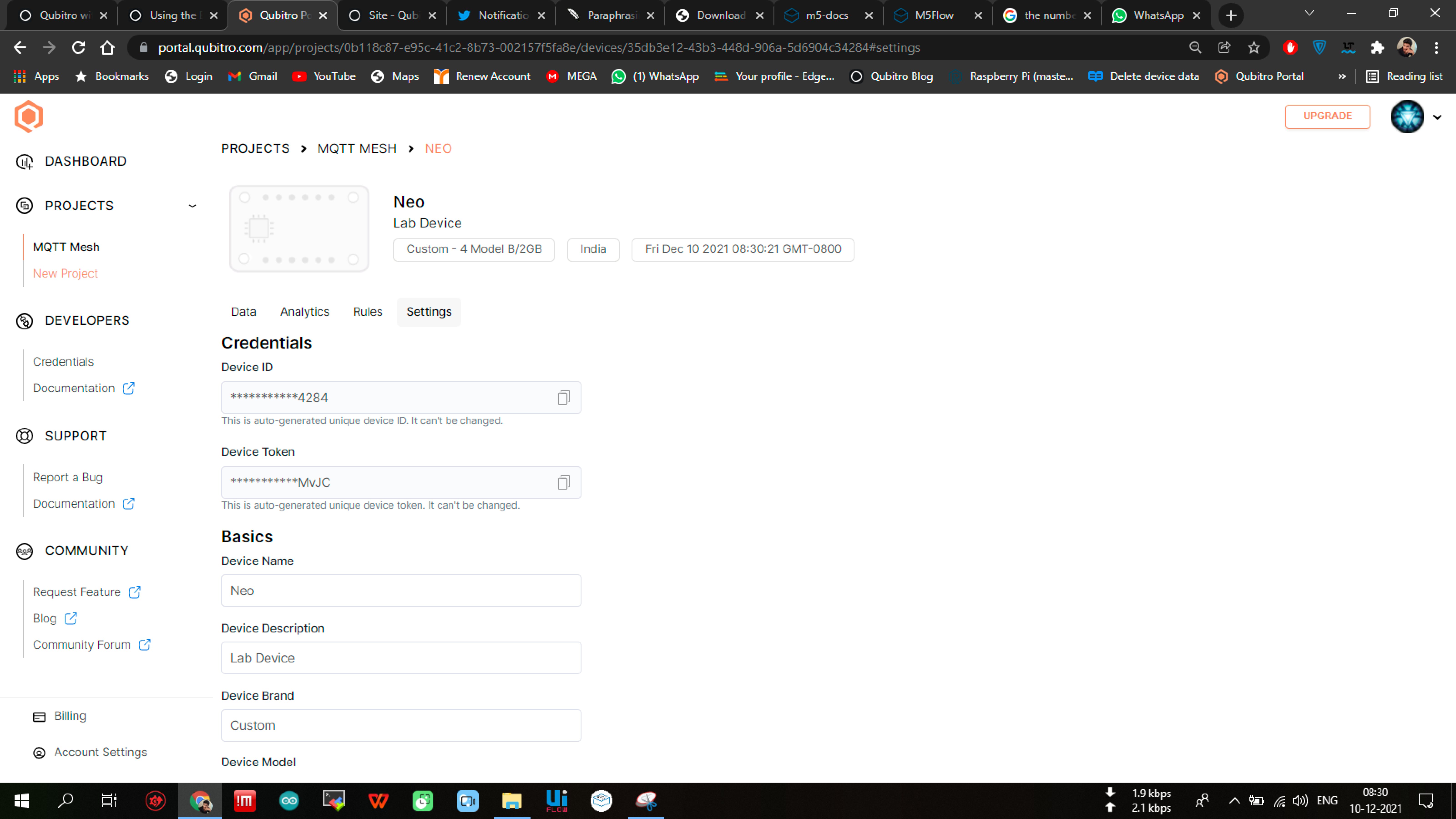Copy the Device Token value
This screenshot has width=1456, height=819.
pyautogui.click(x=563, y=482)
